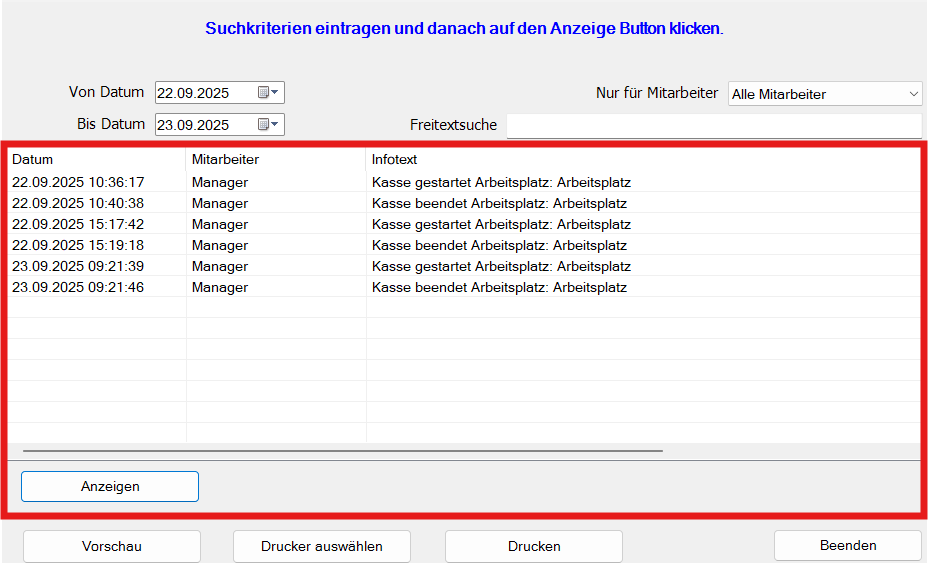This screenshot has height=563, width=928.
Task: Click the Drucker auswählen button
Action: [322, 546]
